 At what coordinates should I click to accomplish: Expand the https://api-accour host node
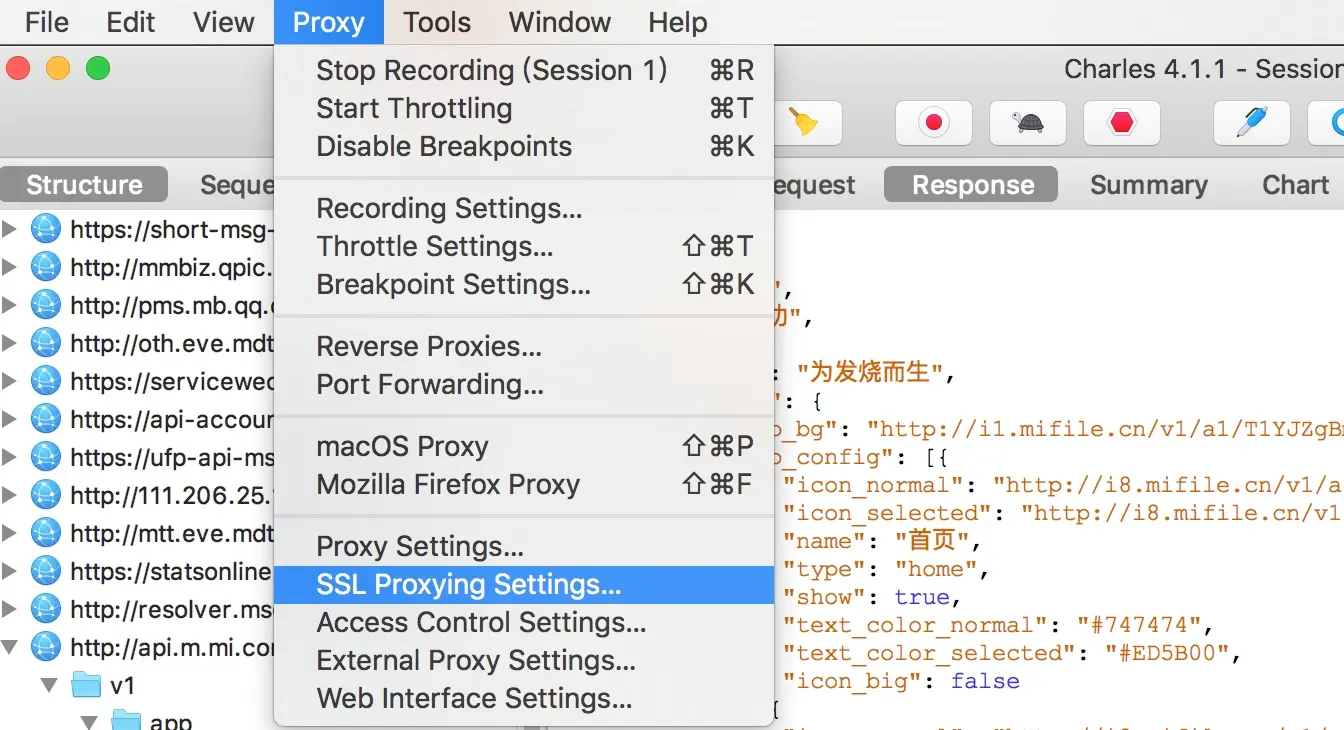(x=10, y=419)
